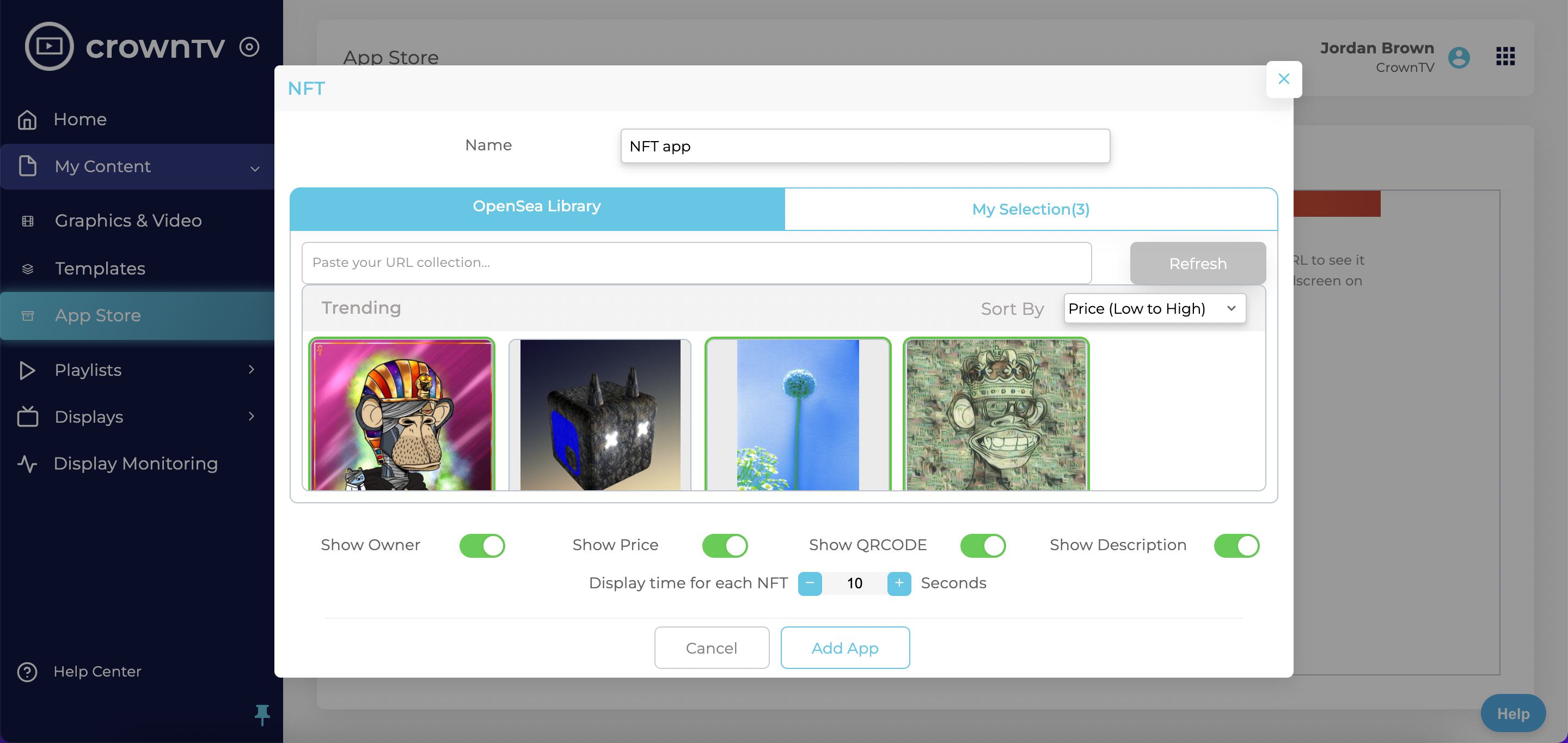This screenshot has width=1568, height=743.
Task: Open App Store menu item label
Action: click(98, 315)
